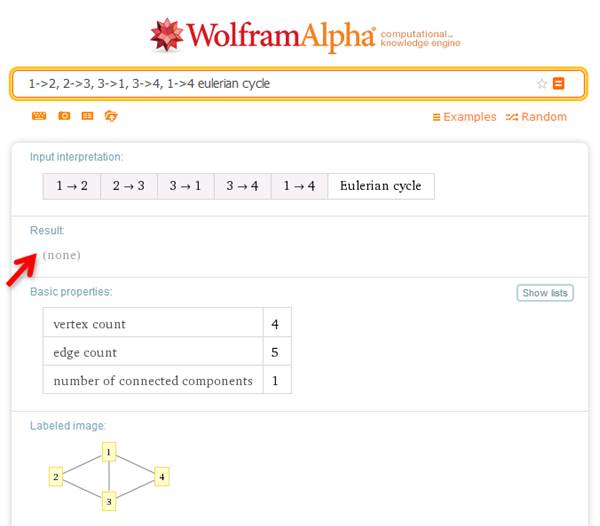600x526 pixels.
Task: Select the edge count table row
Action: 167,352
